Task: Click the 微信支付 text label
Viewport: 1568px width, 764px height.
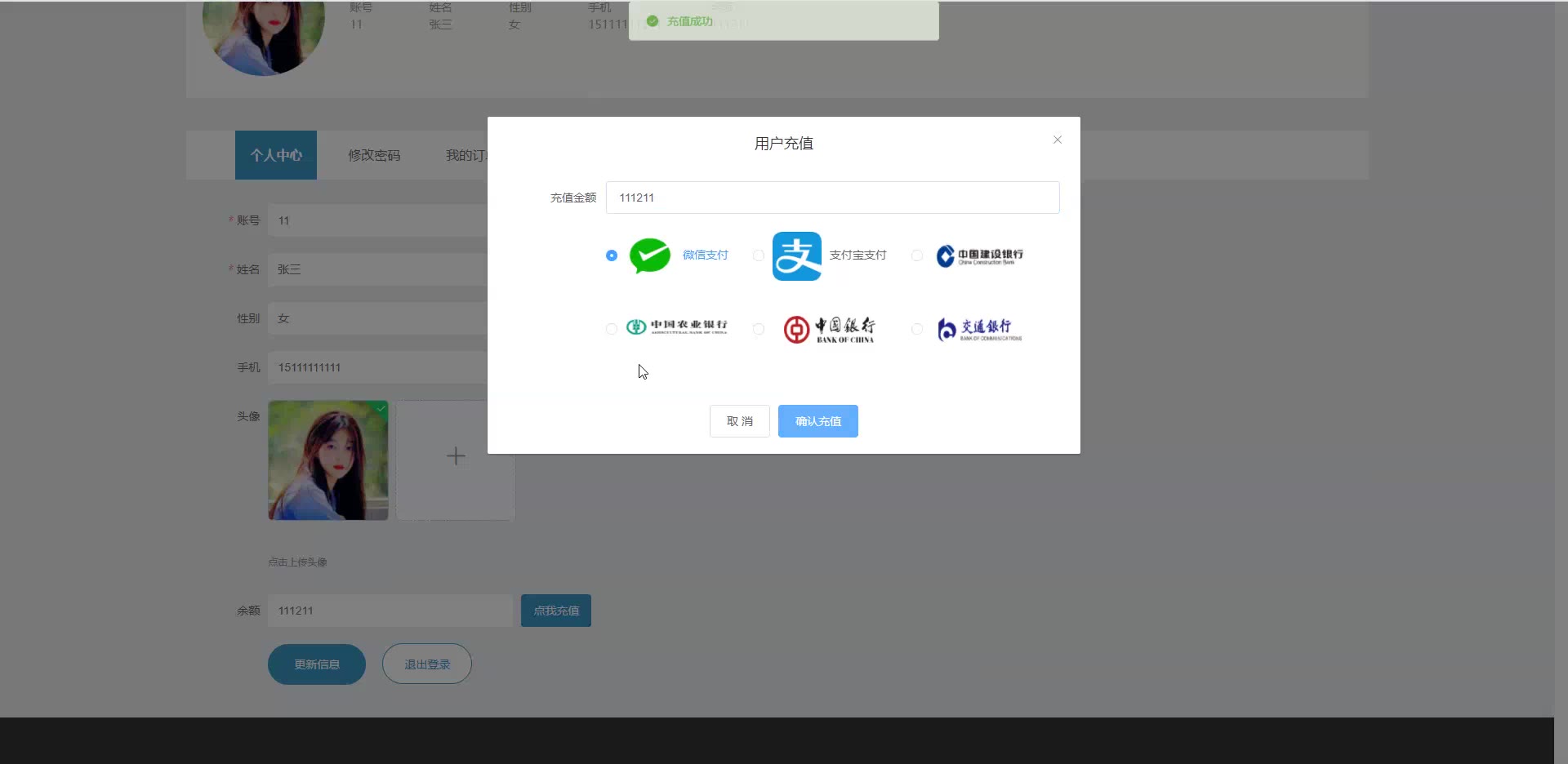Action: (705, 255)
